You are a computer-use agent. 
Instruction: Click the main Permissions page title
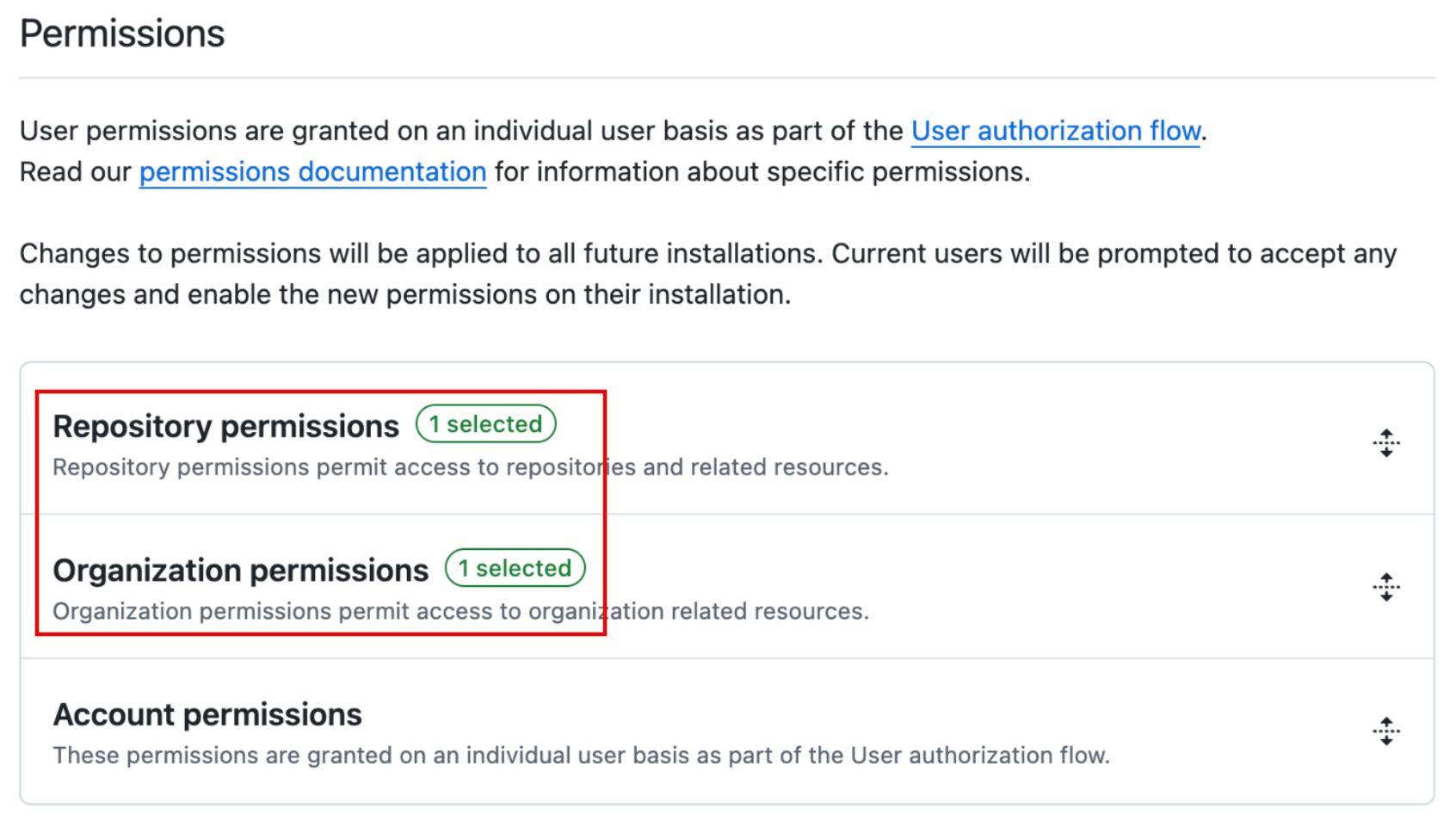(x=122, y=34)
